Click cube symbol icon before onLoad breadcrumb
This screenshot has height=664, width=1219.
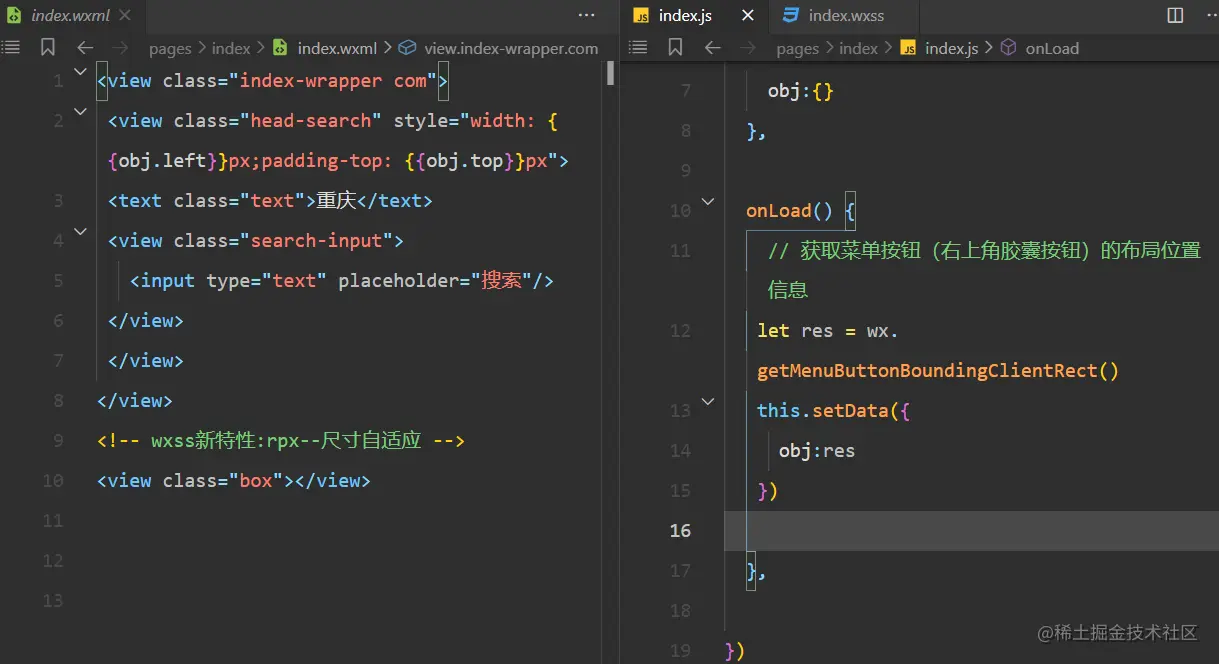(1009, 47)
